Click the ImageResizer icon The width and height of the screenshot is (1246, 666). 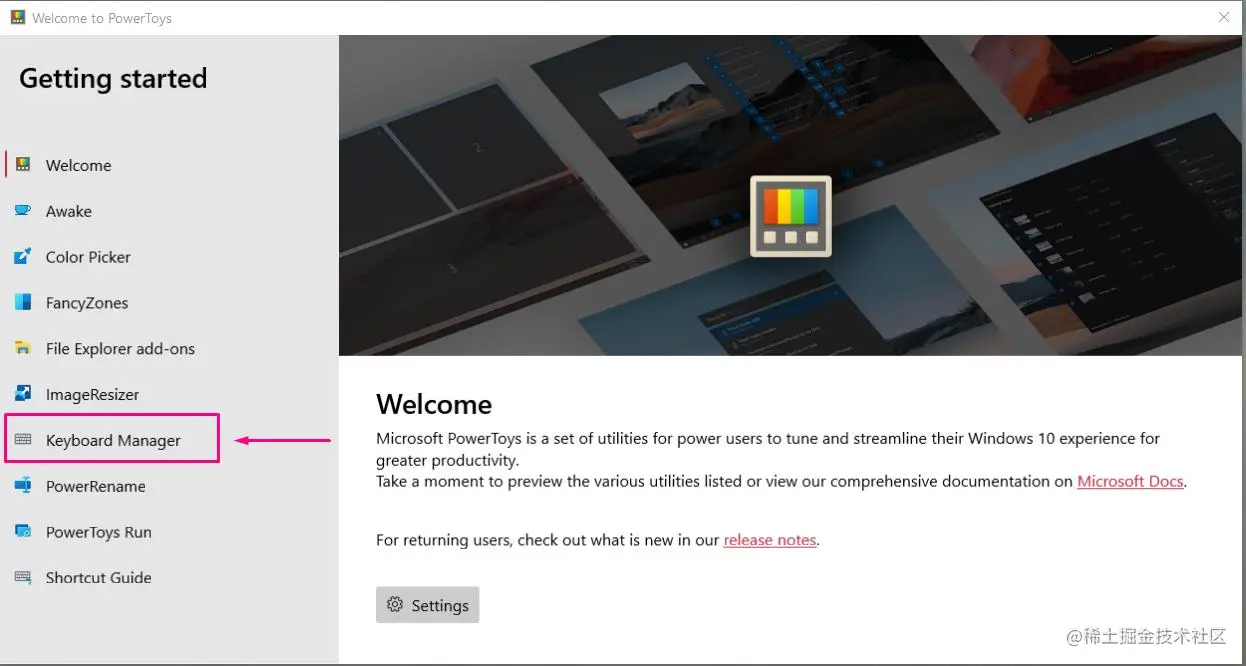click(23, 394)
